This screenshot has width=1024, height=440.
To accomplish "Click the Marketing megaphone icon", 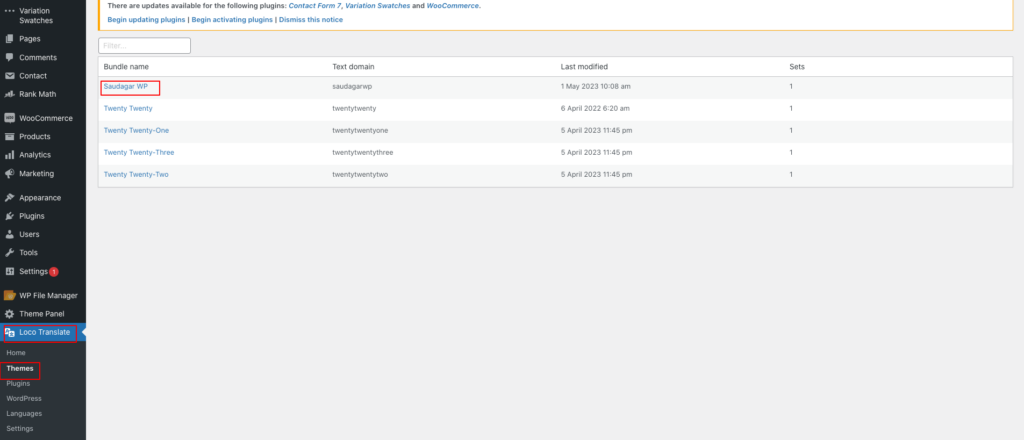I will [9, 174].
